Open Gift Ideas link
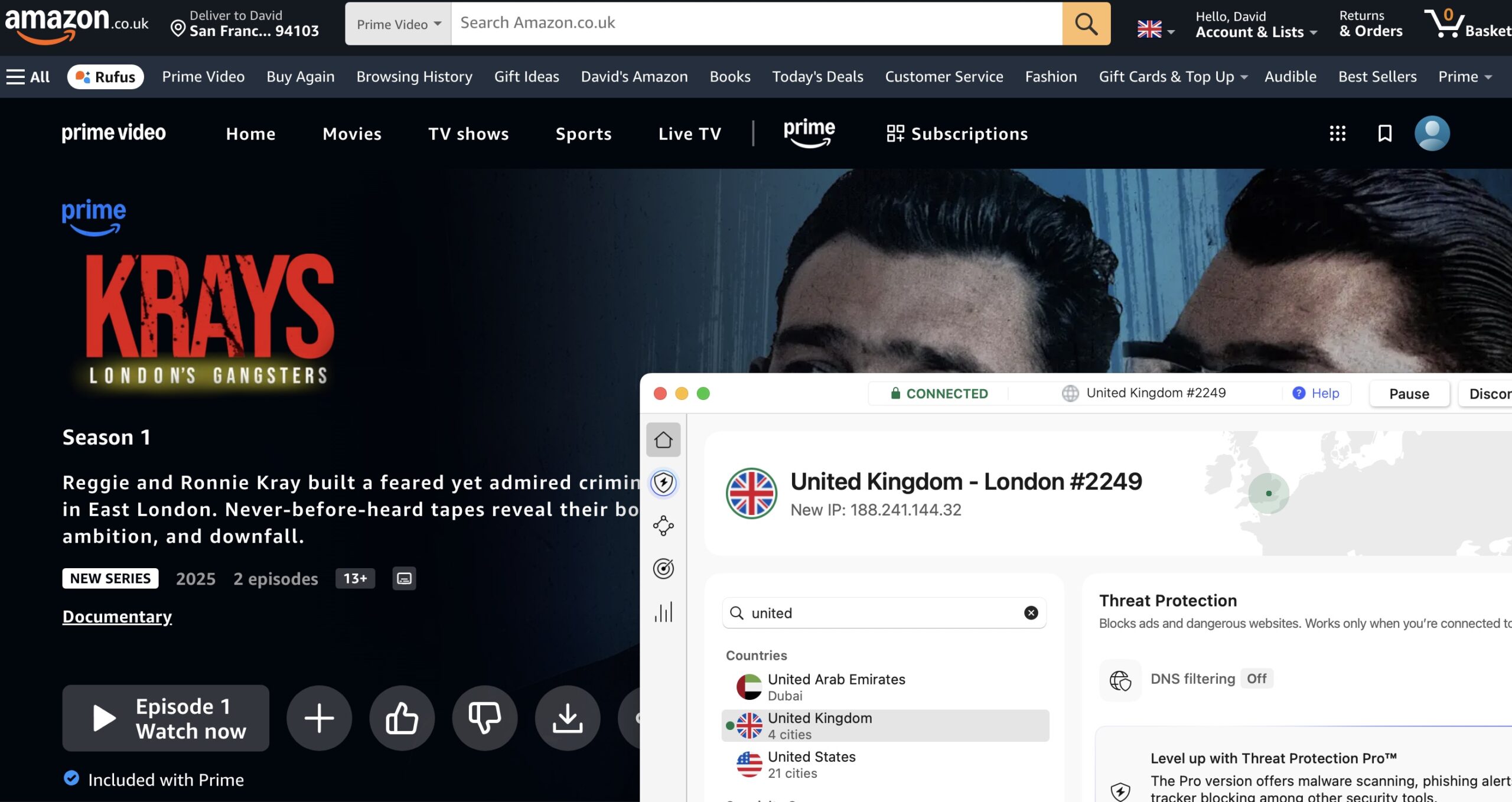Screen dimensions: 1512x802 526,77
